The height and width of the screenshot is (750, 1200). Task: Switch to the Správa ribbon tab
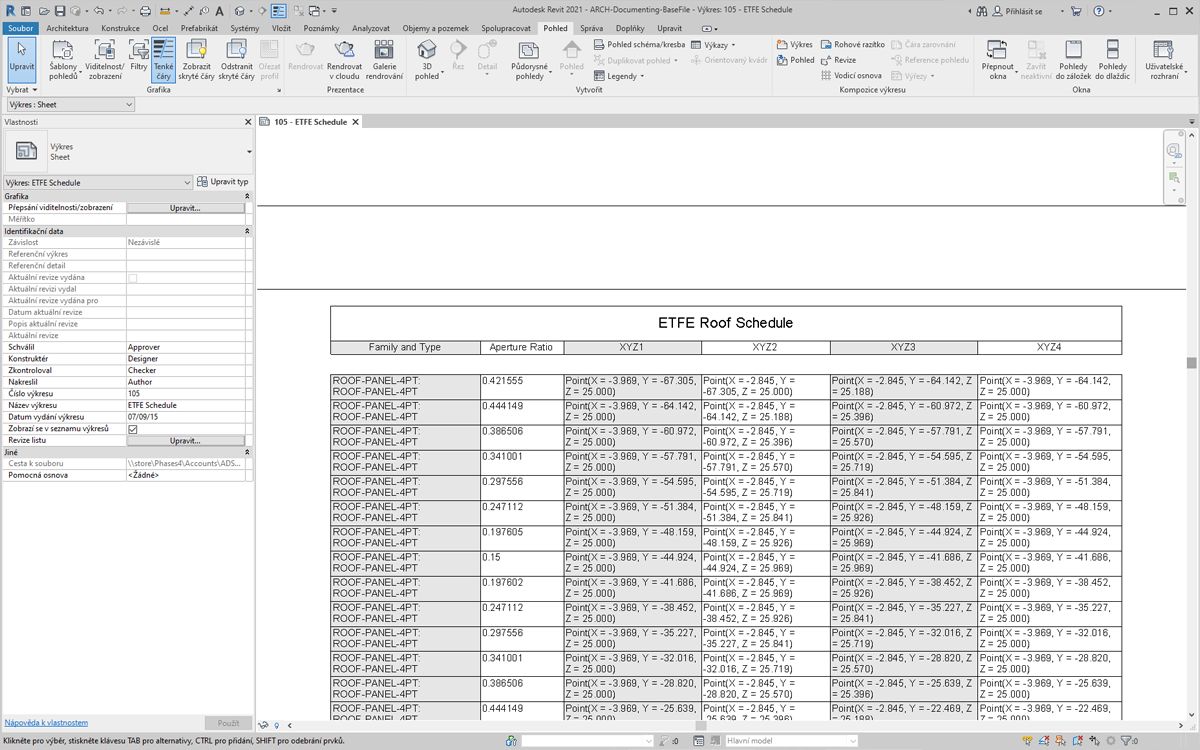click(x=592, y=28)
